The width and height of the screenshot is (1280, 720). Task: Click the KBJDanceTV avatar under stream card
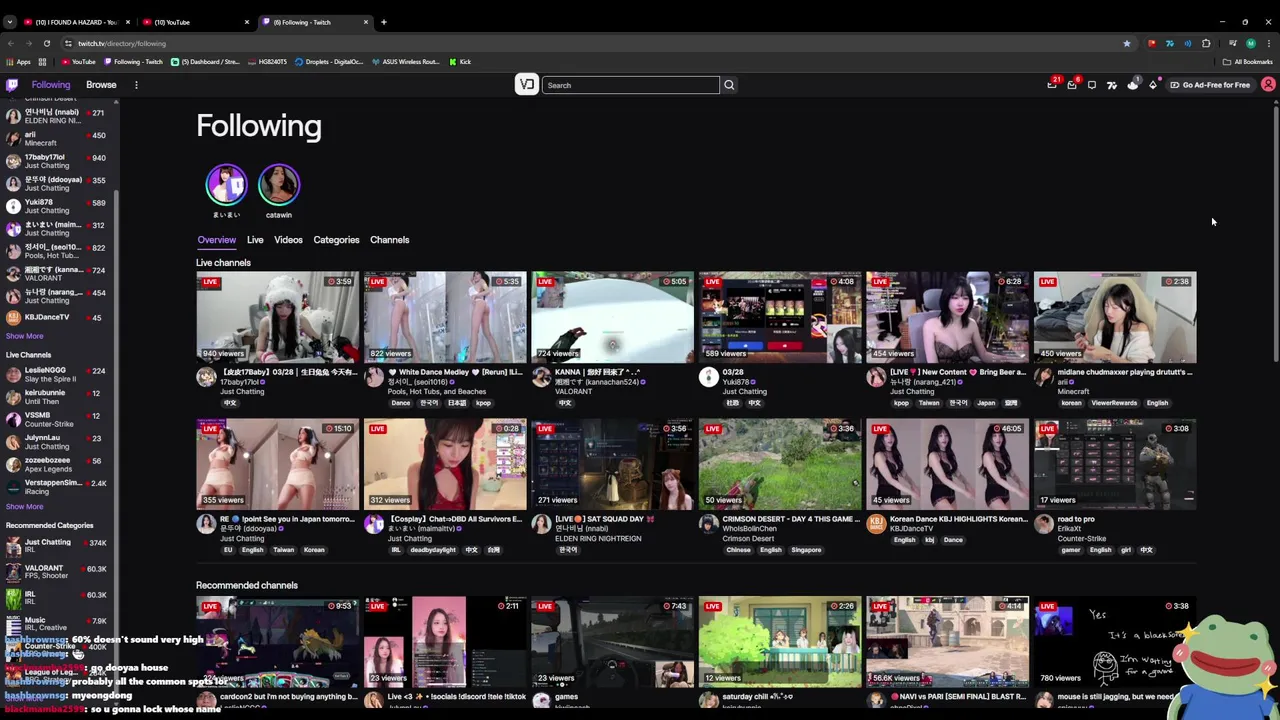pos(876,523)
